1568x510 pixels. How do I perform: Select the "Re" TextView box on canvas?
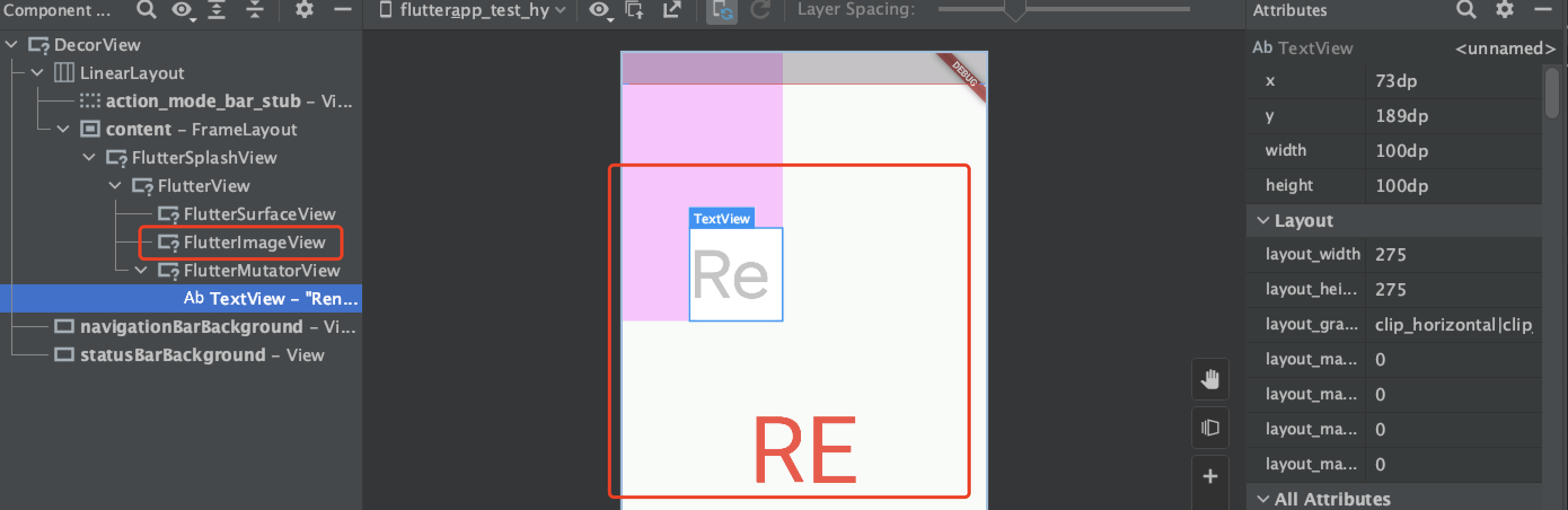736,275
